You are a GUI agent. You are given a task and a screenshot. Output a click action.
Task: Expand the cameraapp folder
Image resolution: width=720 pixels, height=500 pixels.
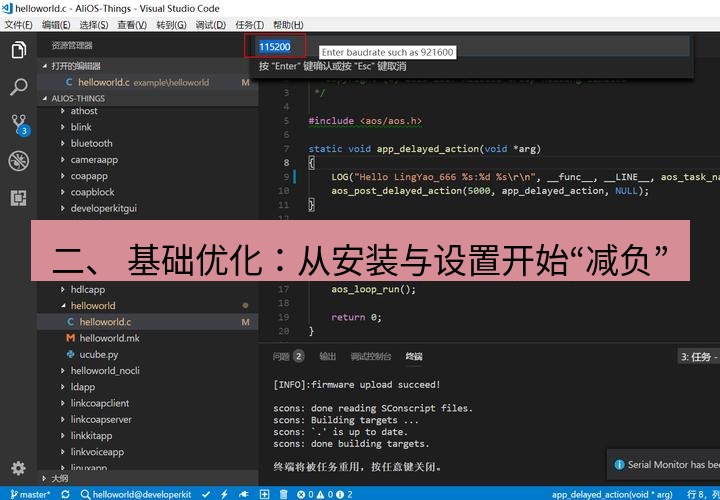(62, 160)
